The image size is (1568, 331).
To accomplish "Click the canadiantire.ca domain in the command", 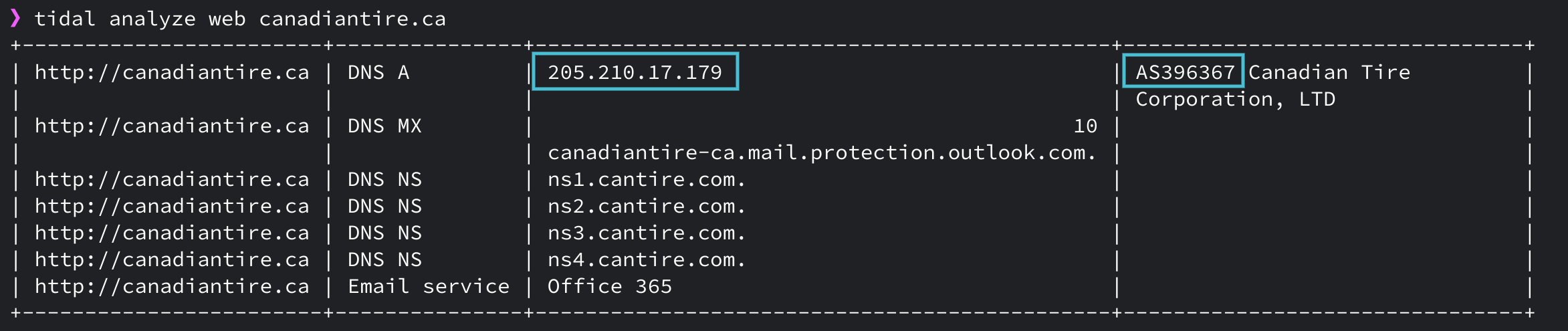I will [352, 19].
